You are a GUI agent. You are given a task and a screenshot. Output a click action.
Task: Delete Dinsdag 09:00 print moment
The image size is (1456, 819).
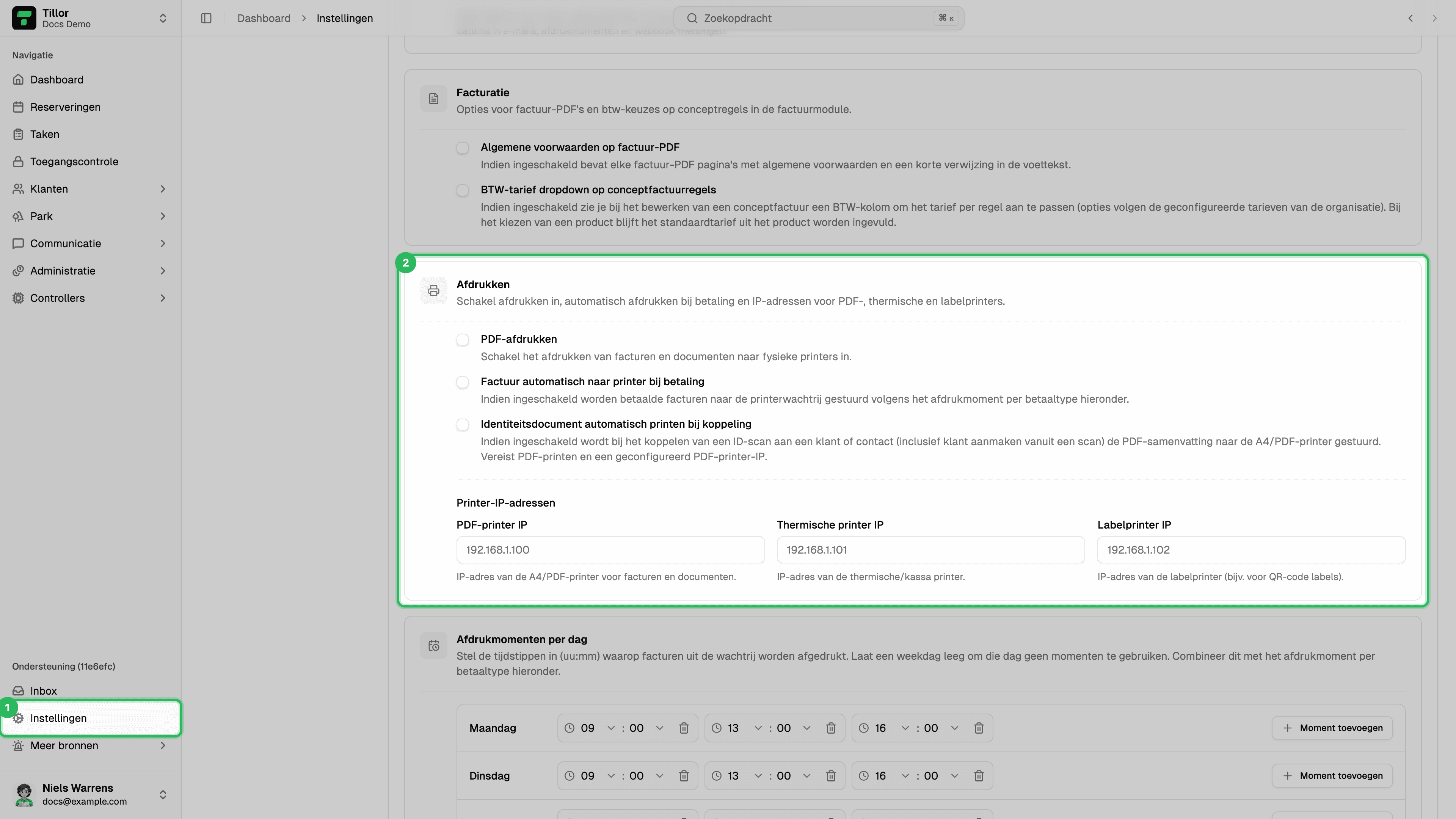pyautogui.click(x=684, y=776)
